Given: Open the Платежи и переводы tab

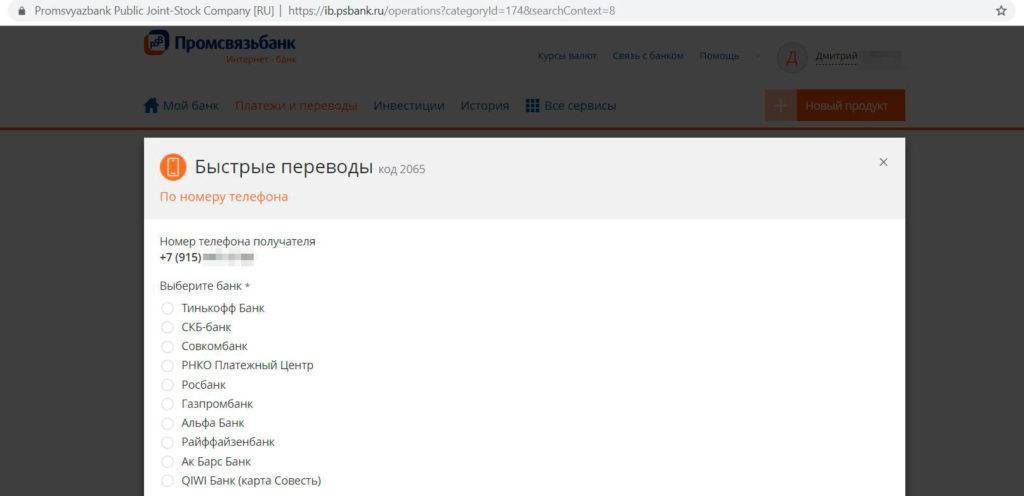Looking at the screenshot, I should click(x=296, y=106).
